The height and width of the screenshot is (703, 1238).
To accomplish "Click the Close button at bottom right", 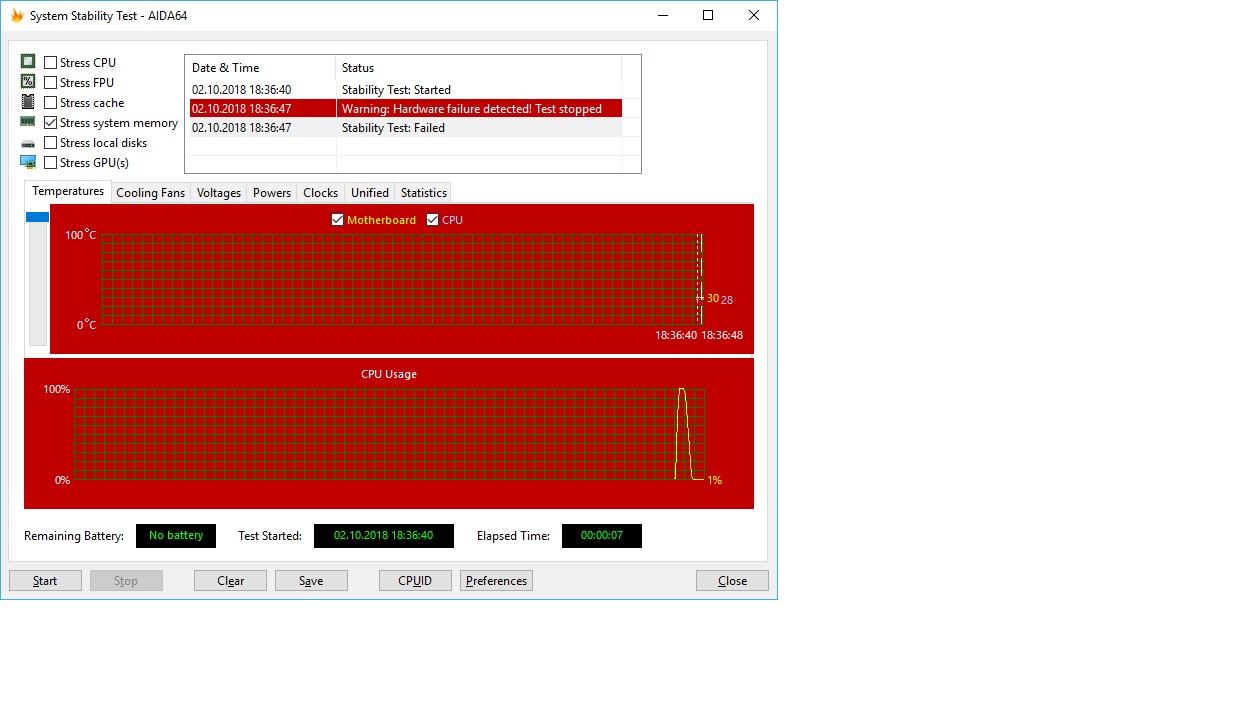I will tap(732, 580).
